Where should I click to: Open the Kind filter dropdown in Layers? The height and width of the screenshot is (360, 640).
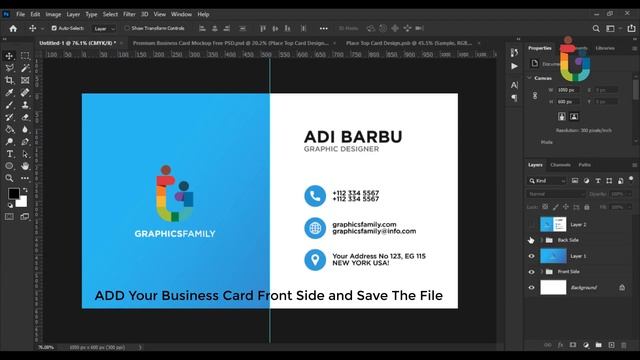coord(547,180)
